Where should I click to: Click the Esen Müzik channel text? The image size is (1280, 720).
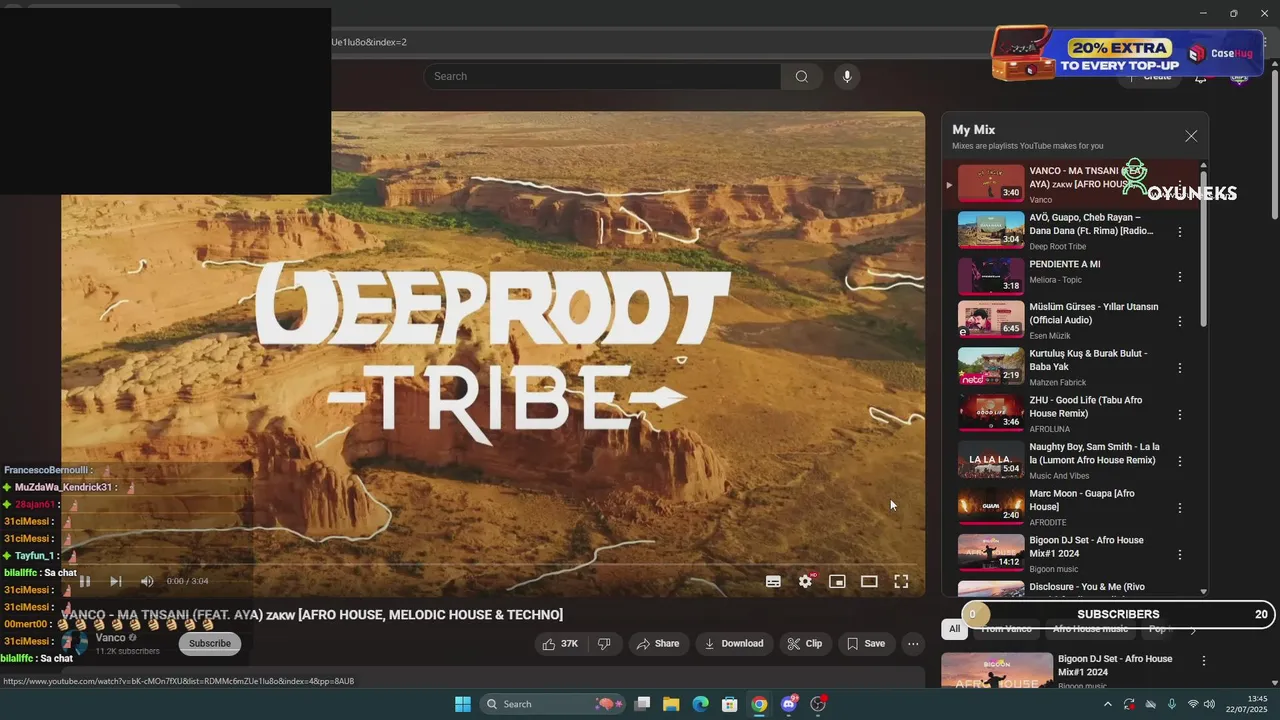tap(1050, 336)
